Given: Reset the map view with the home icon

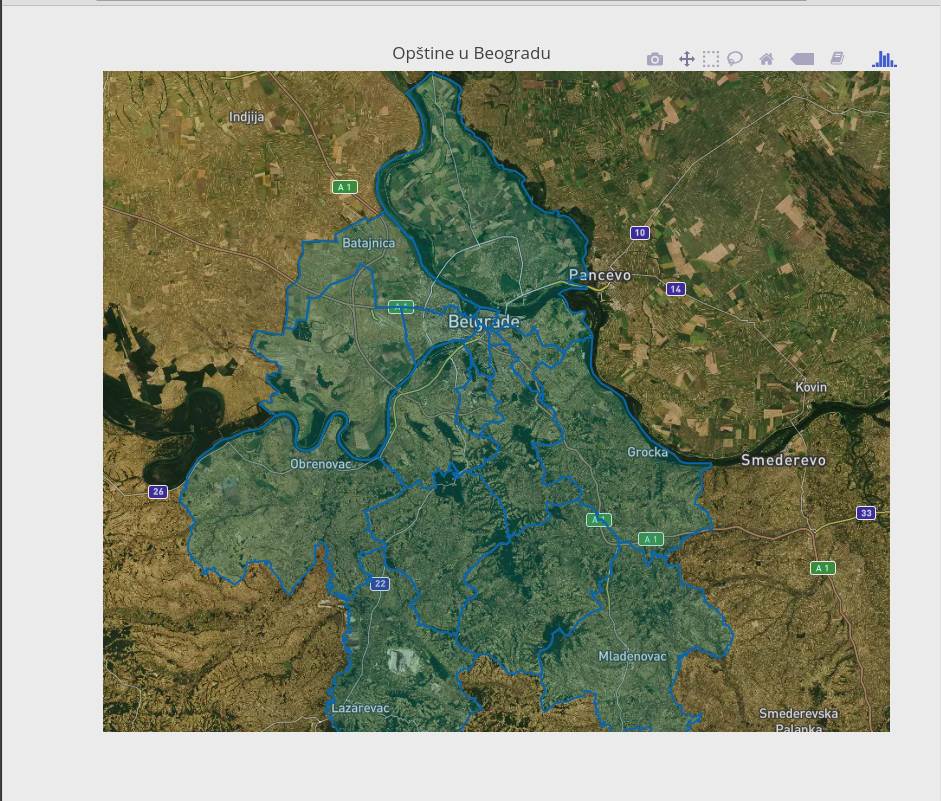Looking at the screenshot, I should [x=767, y=59].
